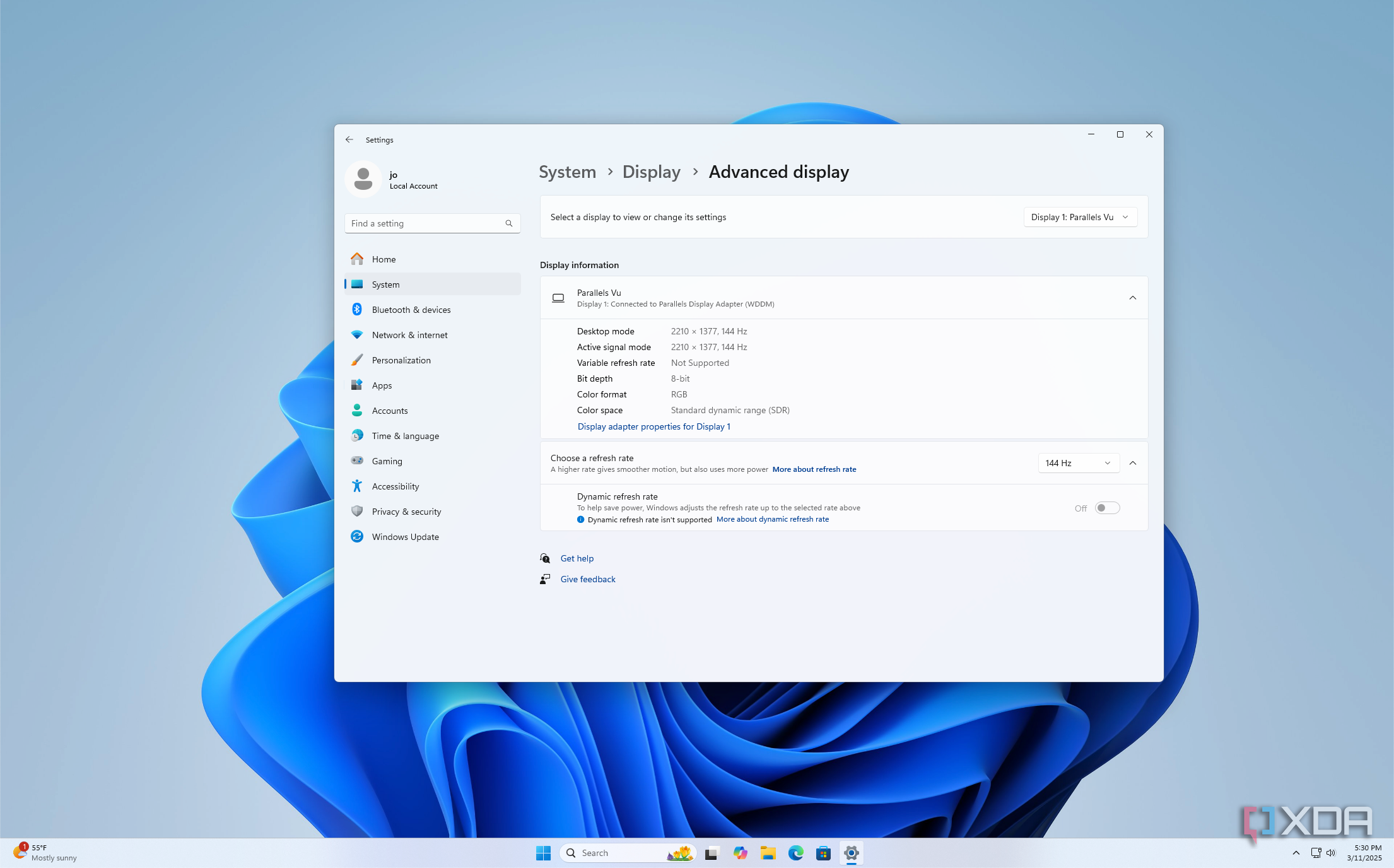Click the Give feedback link
Image resolution: width=1394 pixels, height=868 pixels.
[588, 579]
